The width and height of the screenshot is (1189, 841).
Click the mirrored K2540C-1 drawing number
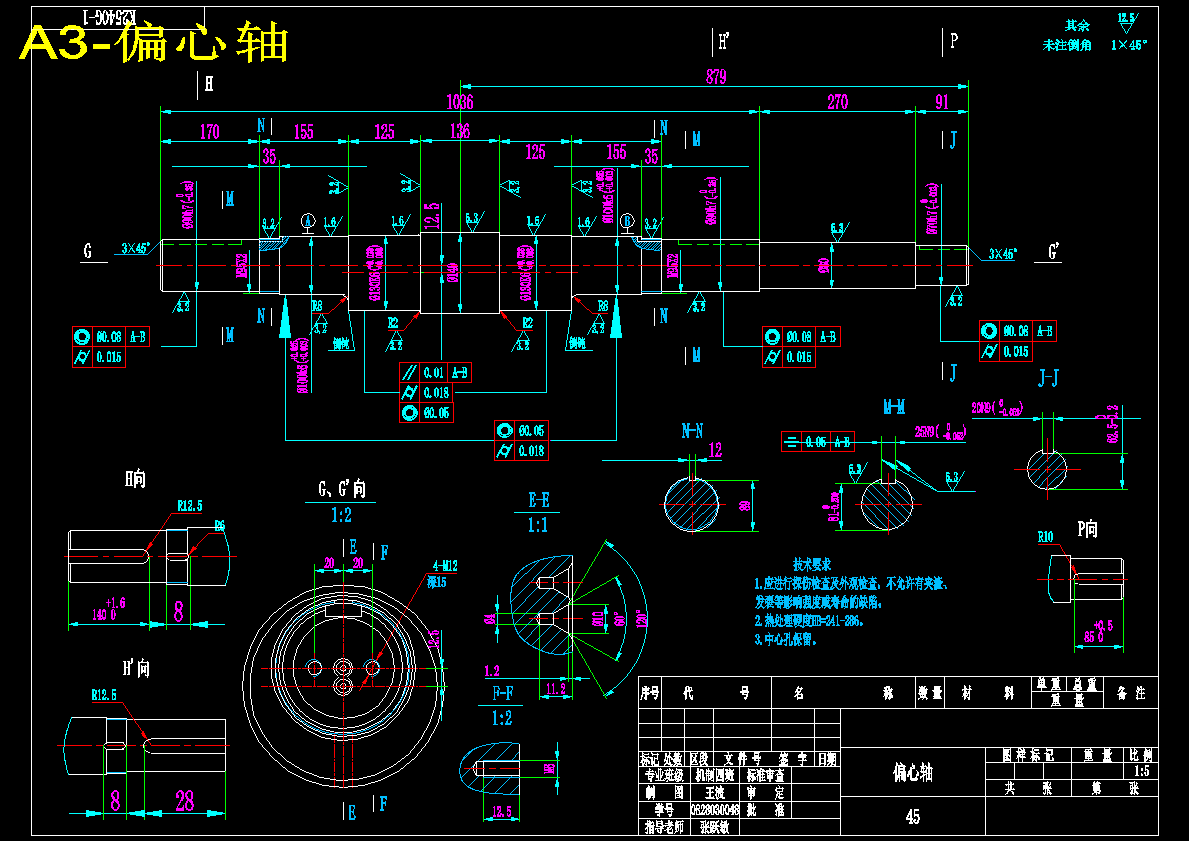coord(108,17)
